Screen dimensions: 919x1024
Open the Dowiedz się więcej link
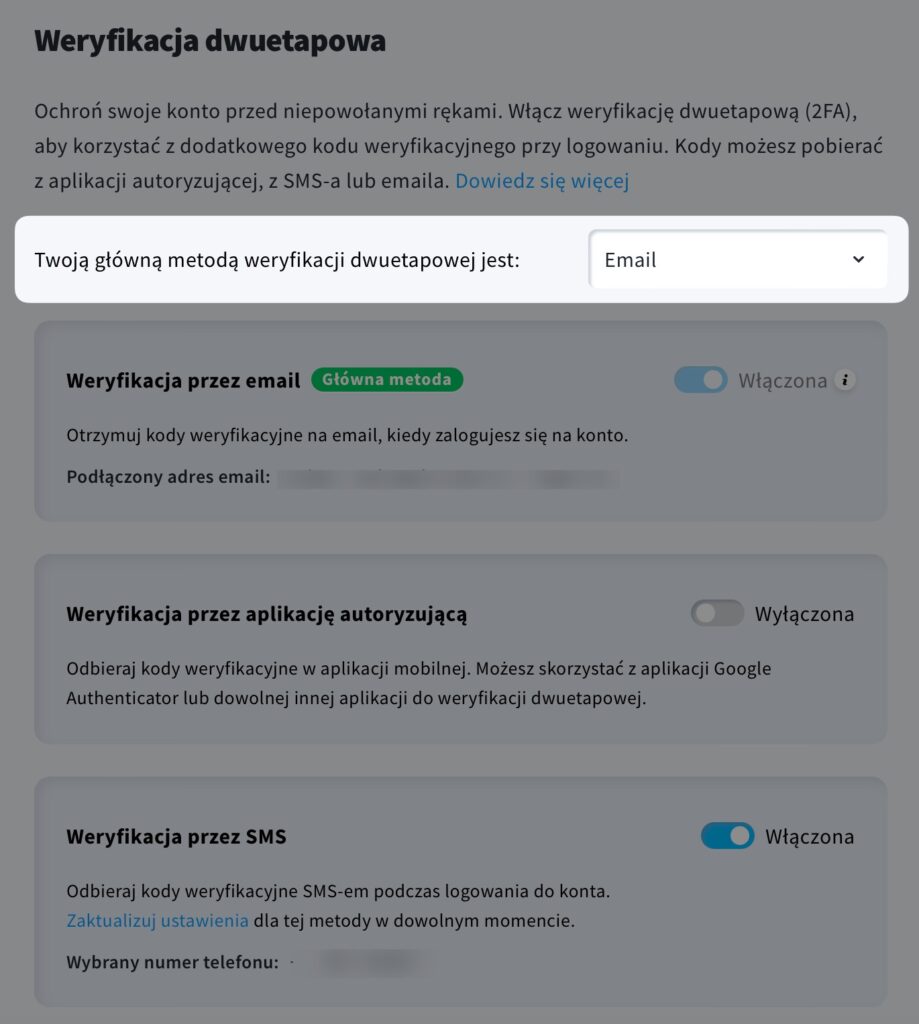click(x=542, y=181)
